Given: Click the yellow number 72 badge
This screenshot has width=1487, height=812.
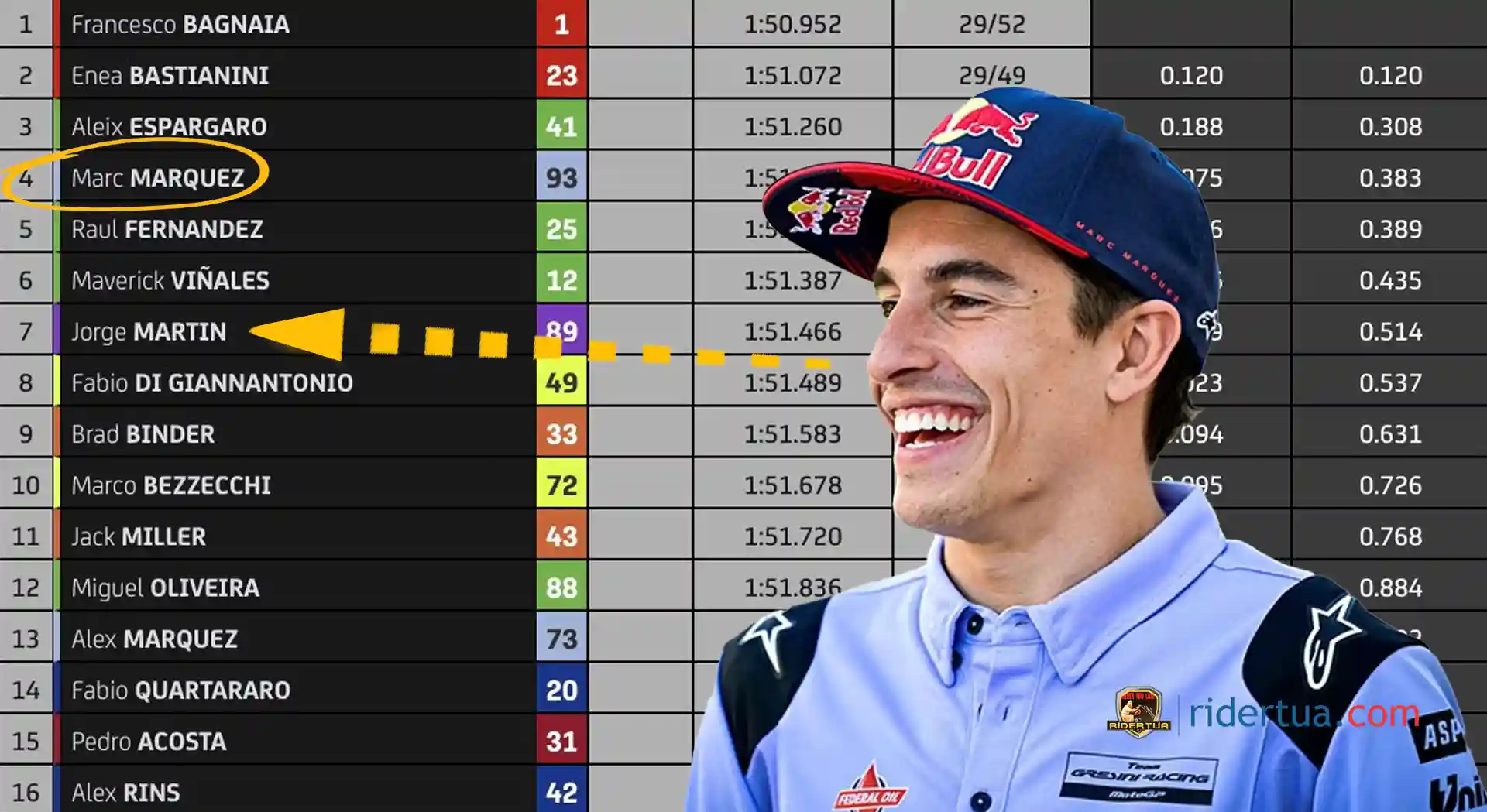Looking at the screenshot, I should [561, 485].
